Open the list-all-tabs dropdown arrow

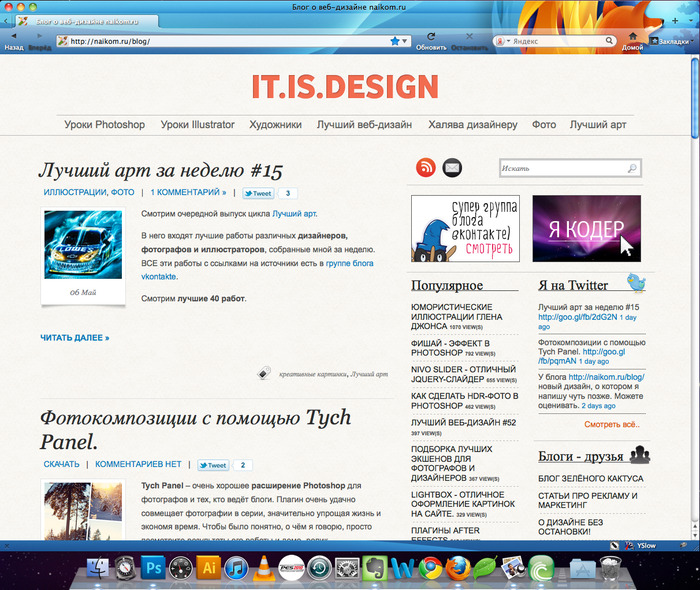[692, 21]
